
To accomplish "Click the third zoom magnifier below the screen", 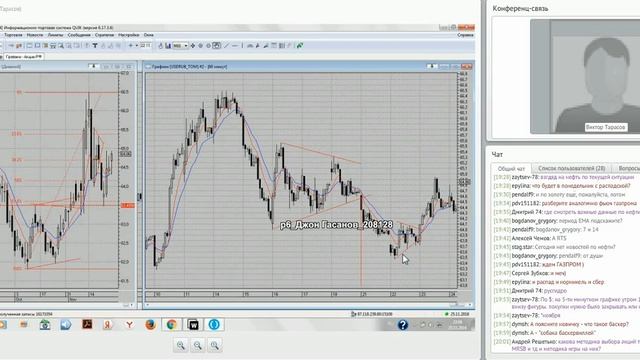I will click(x=215, y=345).
